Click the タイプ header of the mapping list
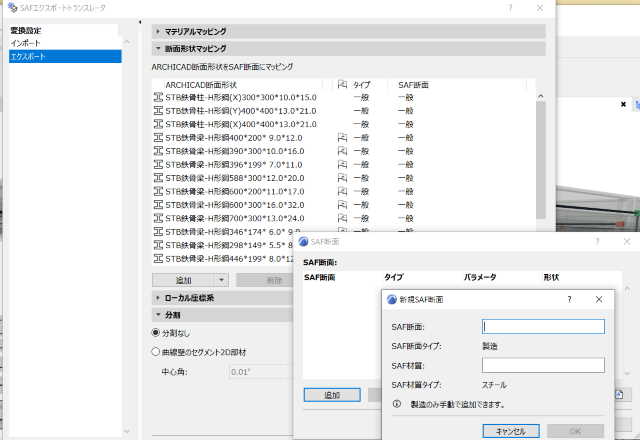640x440 pixels. (361, 84)
